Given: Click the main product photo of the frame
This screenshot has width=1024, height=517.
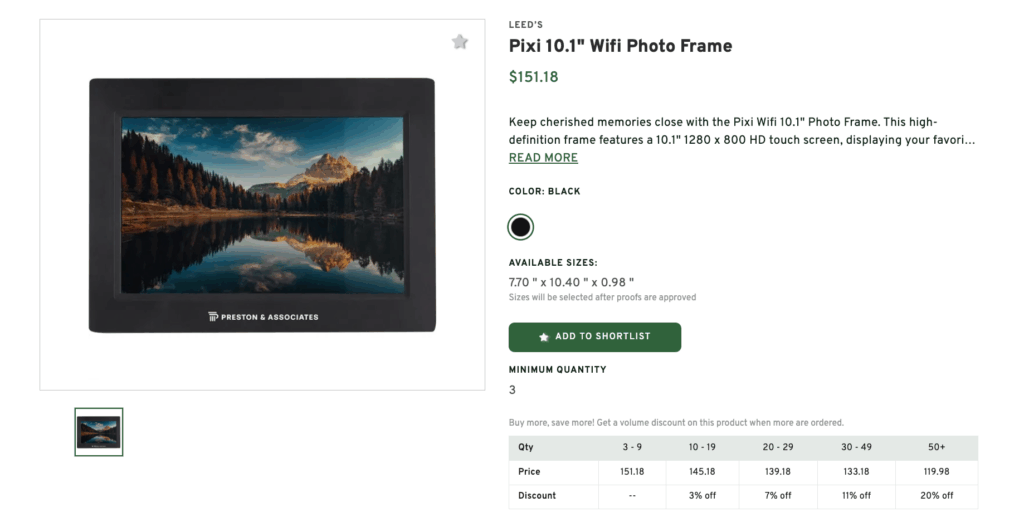Looking at the screenshot, I should 262,205.
